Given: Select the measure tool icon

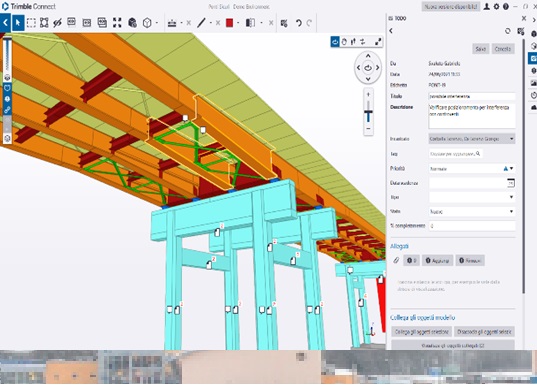Looking at the screenshot, I should click(x=172, y=23).
